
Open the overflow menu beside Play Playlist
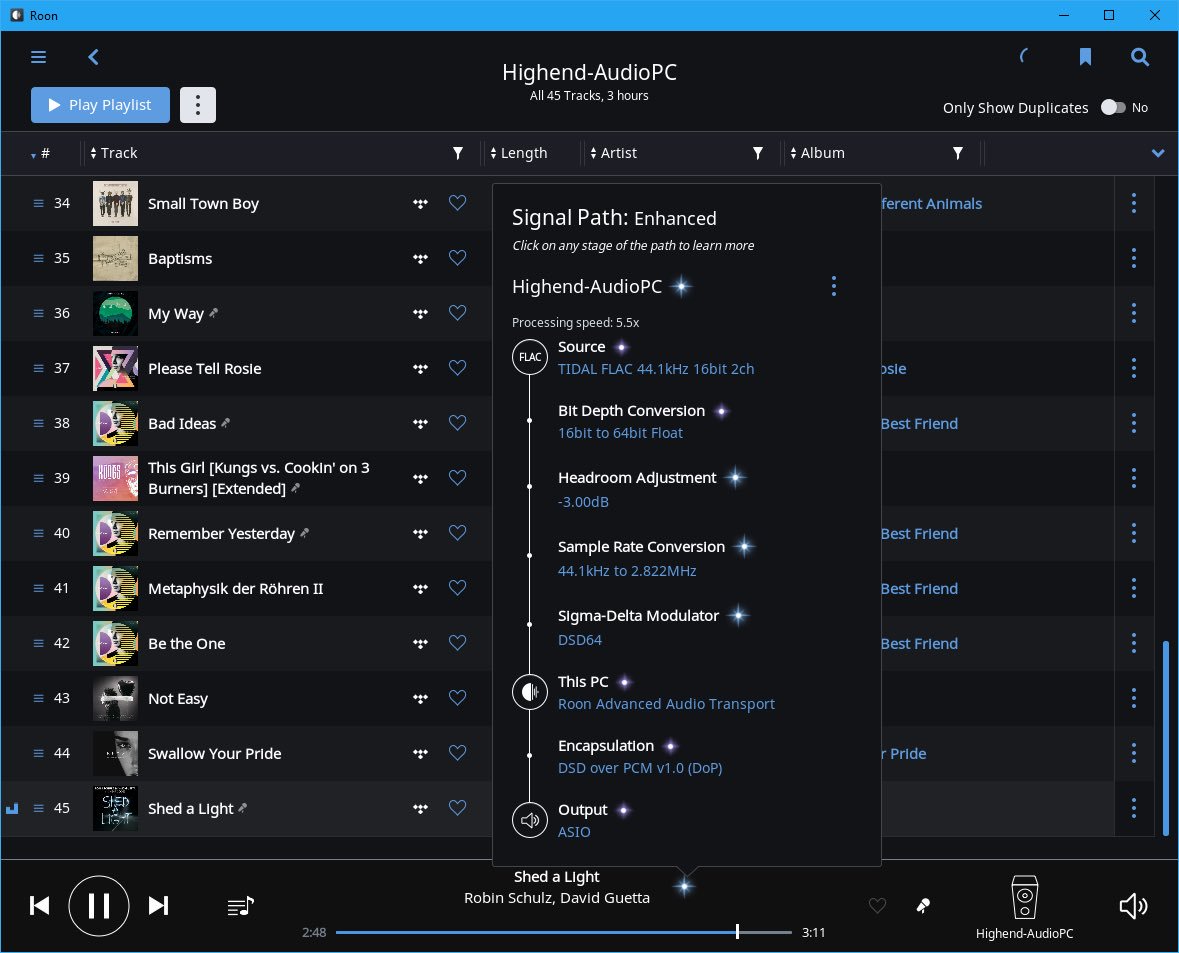click(x=197, y=104)
